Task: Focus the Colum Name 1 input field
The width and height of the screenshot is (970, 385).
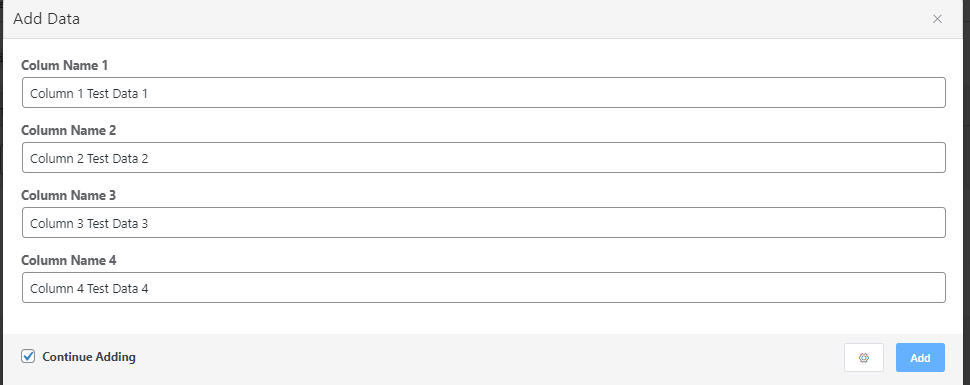Action: tap(484, 92)
